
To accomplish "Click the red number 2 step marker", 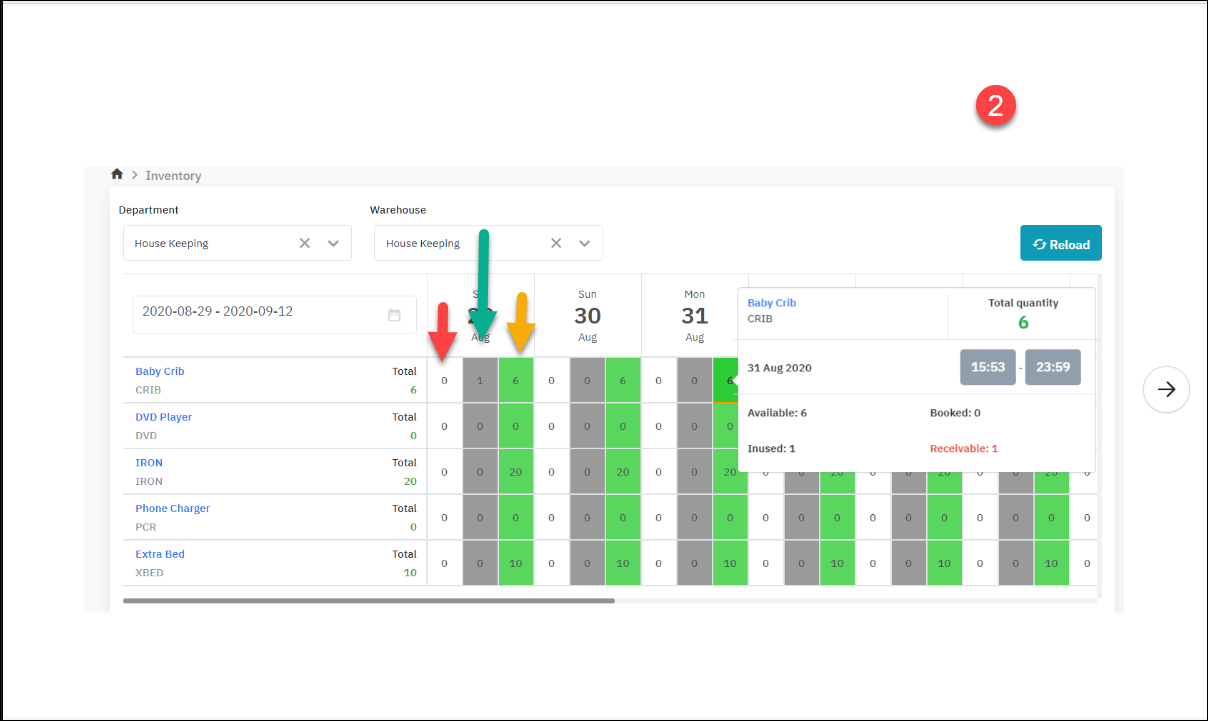I will [996, 106].
